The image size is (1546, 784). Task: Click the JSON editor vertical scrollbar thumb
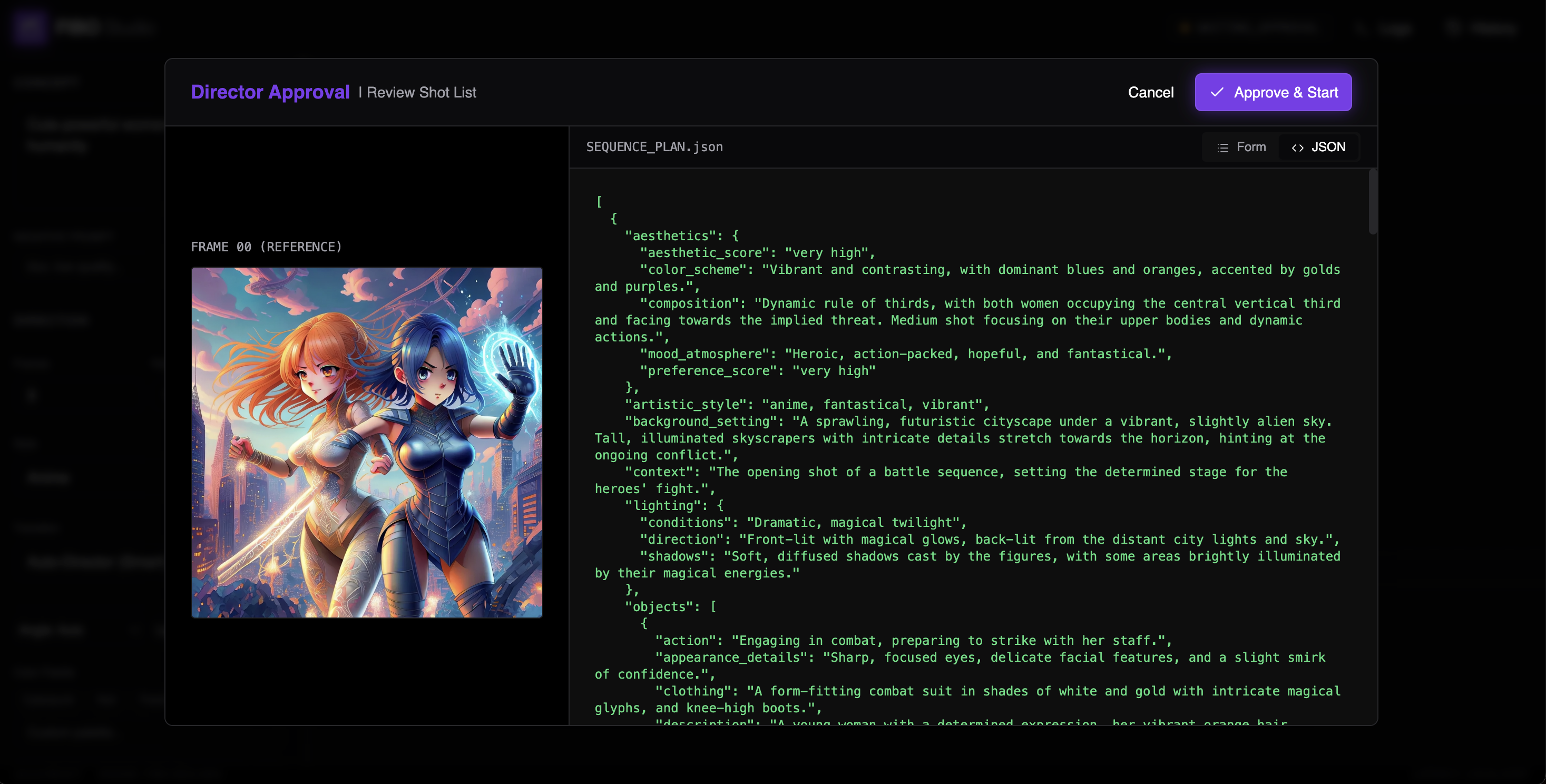(x=1372, y=202)
